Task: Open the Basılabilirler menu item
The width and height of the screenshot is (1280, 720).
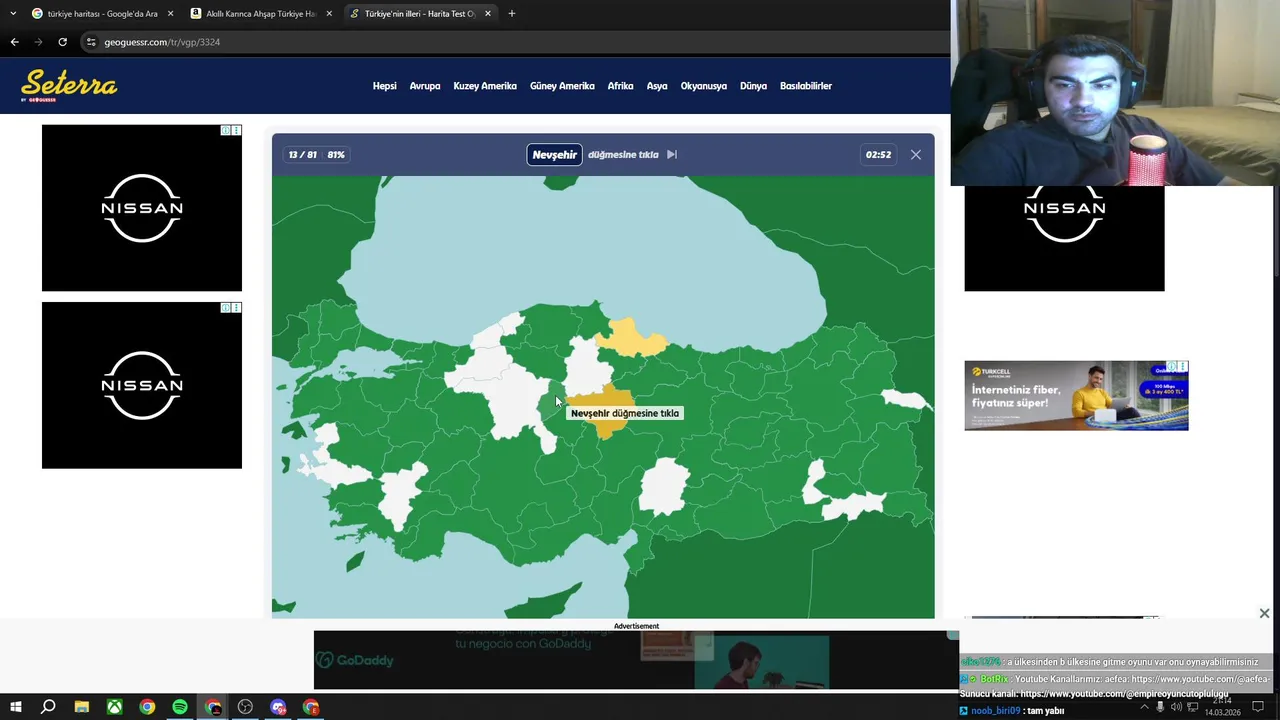Action: point(806,86)
